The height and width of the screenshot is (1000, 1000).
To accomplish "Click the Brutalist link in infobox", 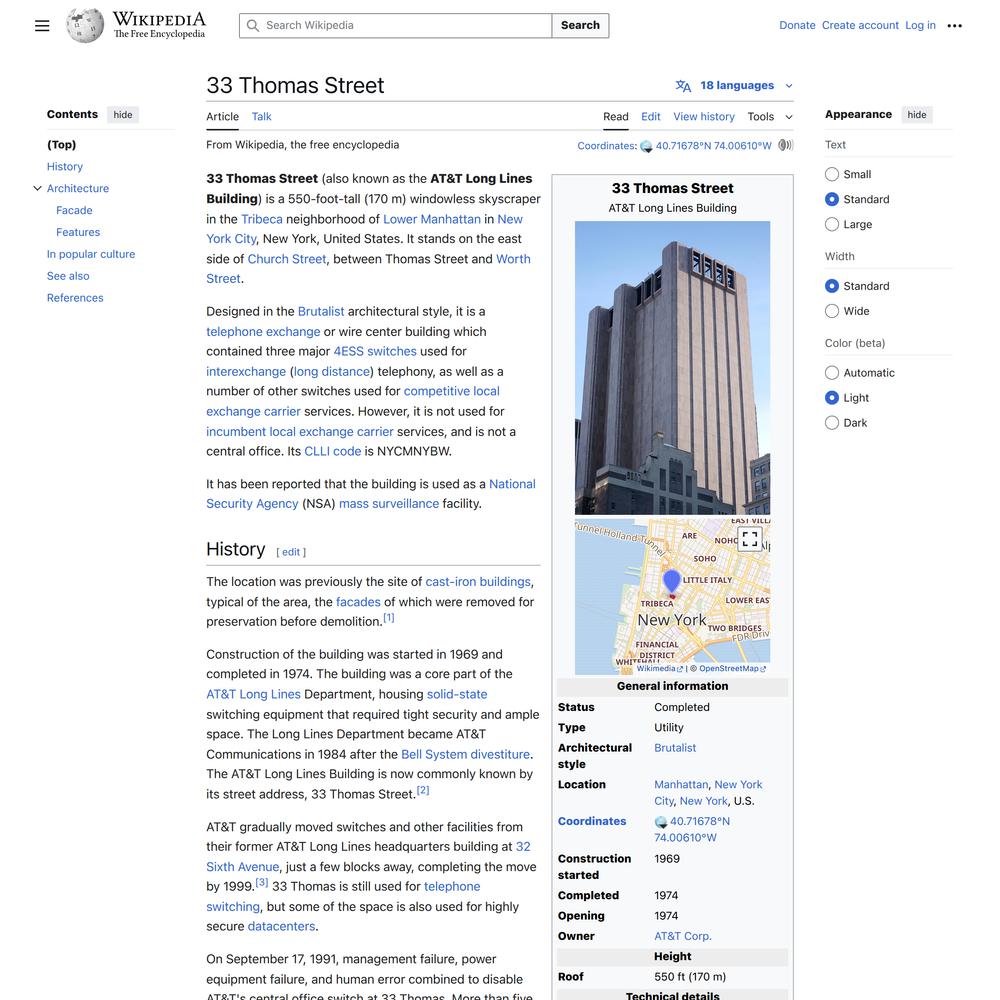I will (675, 748).
